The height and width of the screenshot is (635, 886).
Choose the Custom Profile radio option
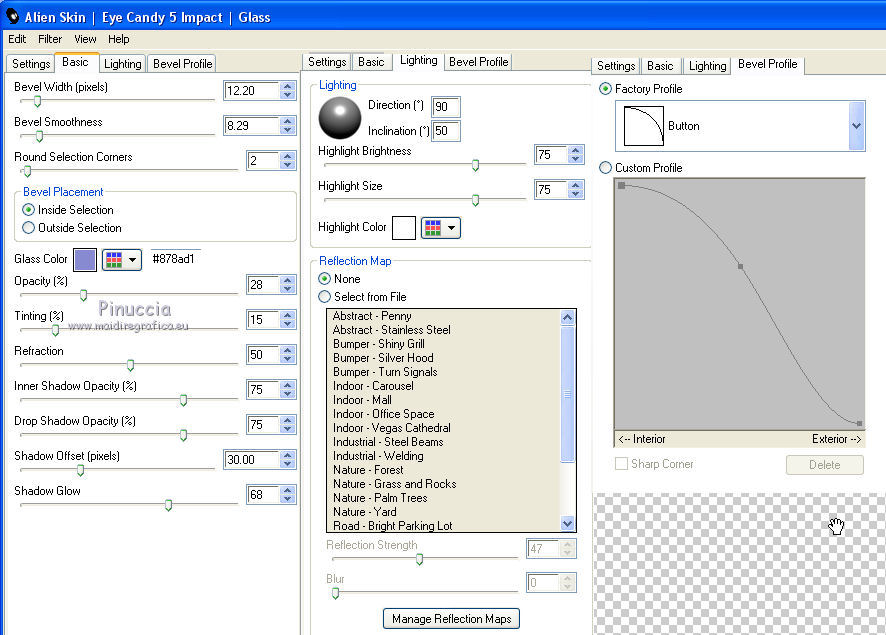click(x=605, y=168)
